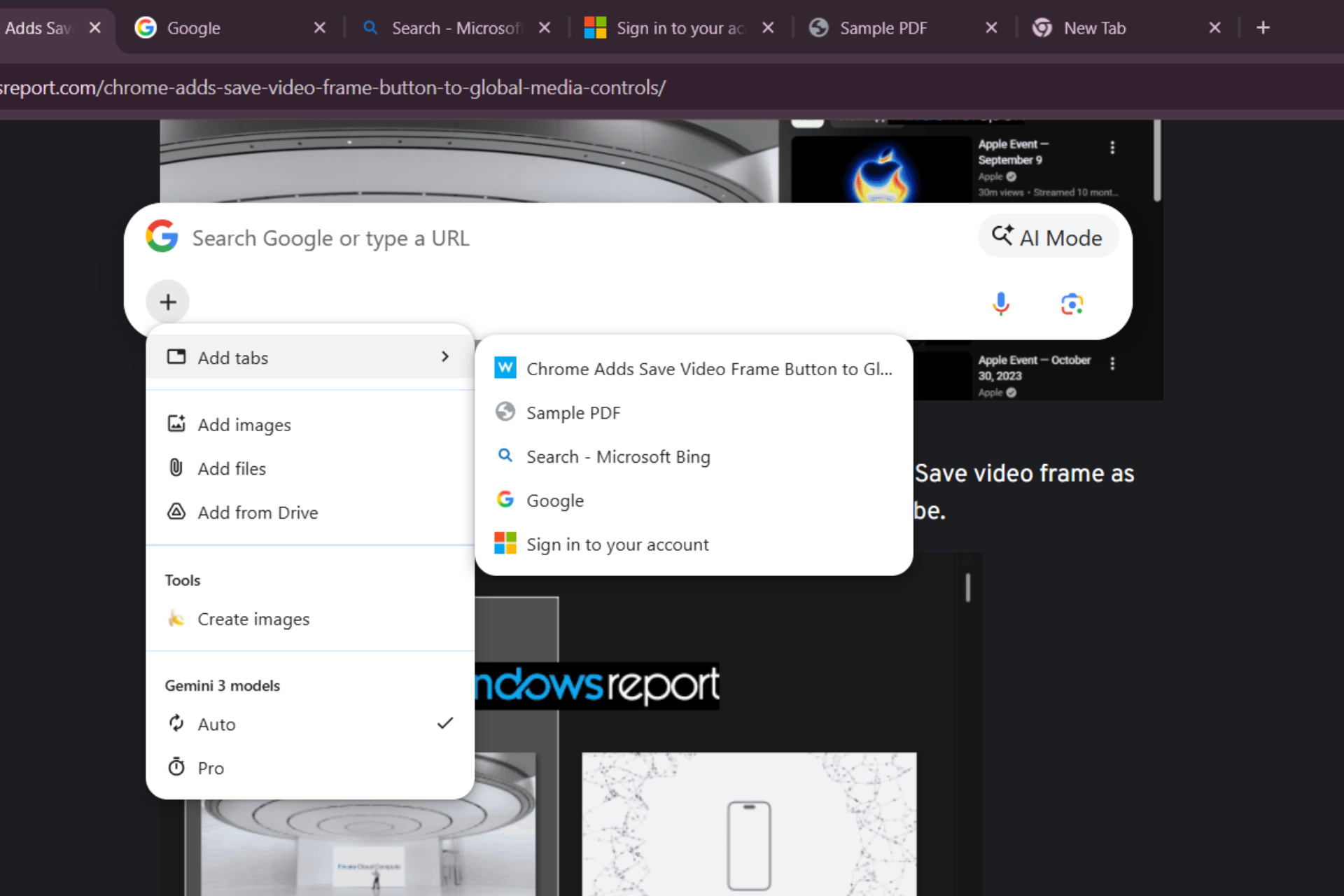Expand Add tabs chevron arrow
Screen dimensions: 1344x896
(445, 357)
